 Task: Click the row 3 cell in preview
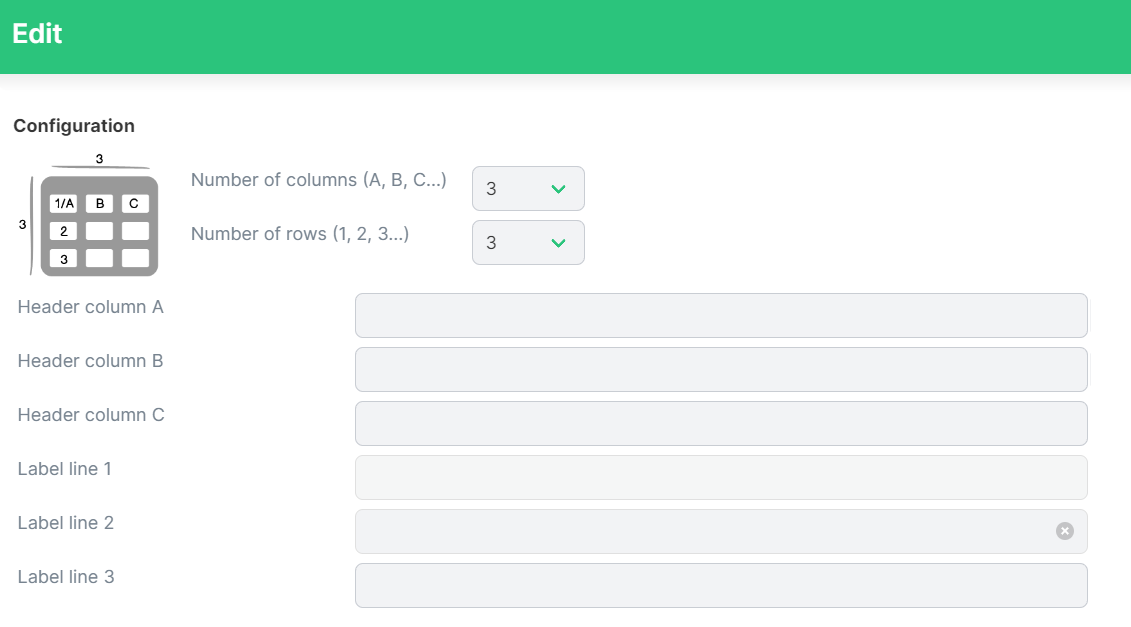coord(63,258)
